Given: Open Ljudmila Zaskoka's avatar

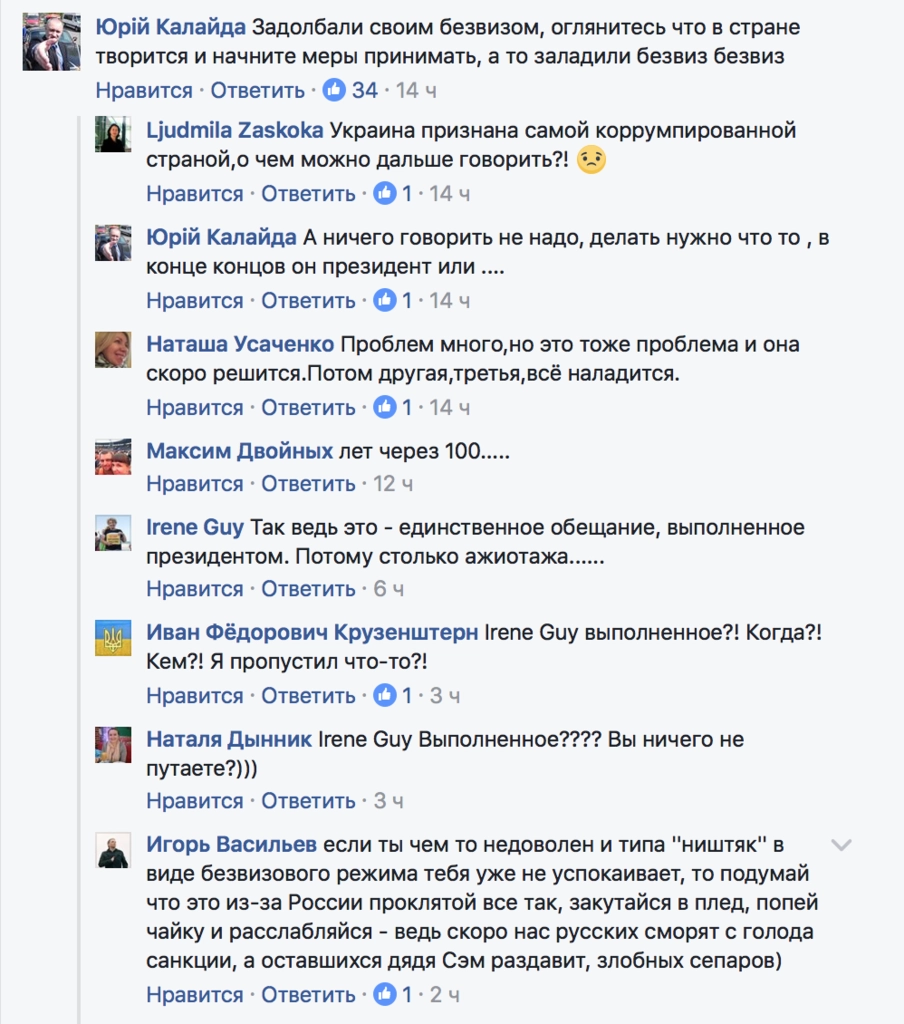Looking at the screenshot, I should click(113, 134).
